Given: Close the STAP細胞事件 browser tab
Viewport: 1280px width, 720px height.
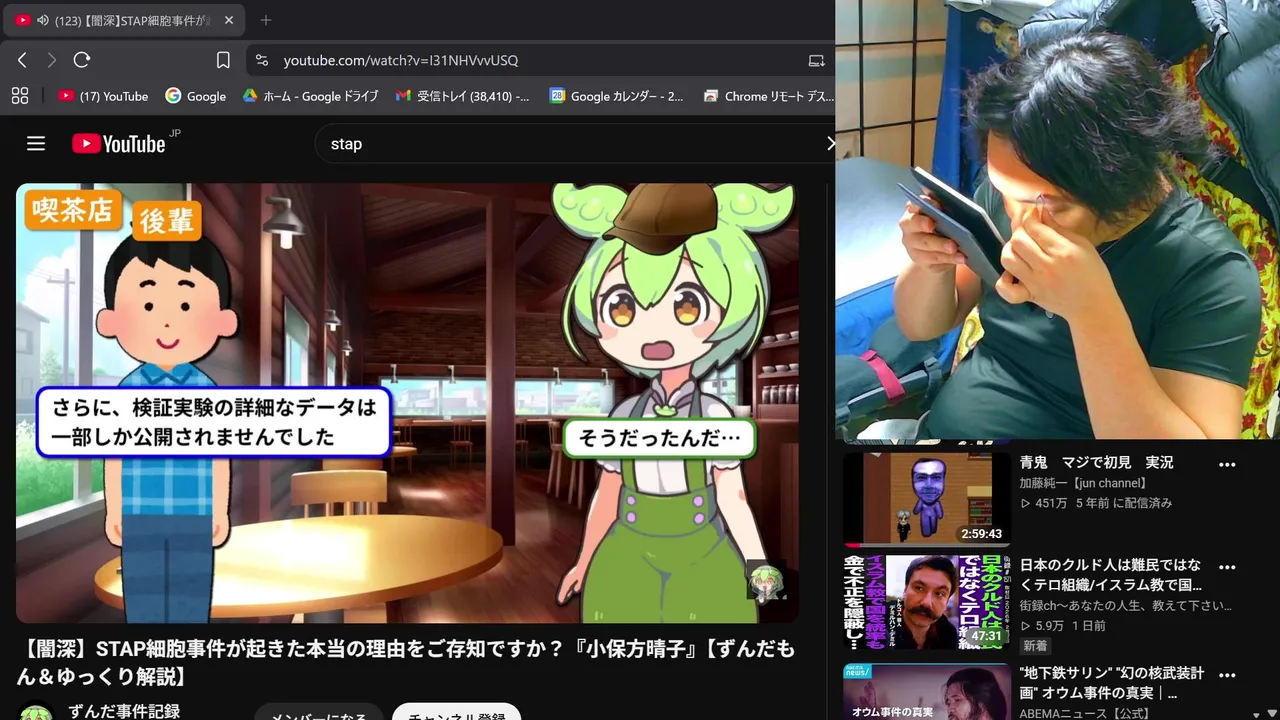Looking at the screenshot, I should pyautogui.click(x=229, y=20).
